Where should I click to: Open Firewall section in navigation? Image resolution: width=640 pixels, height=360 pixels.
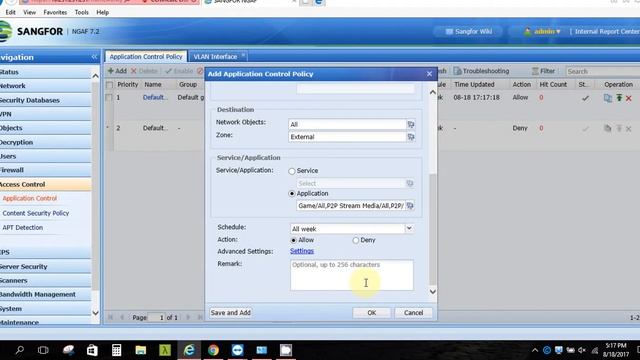[45, 170]
